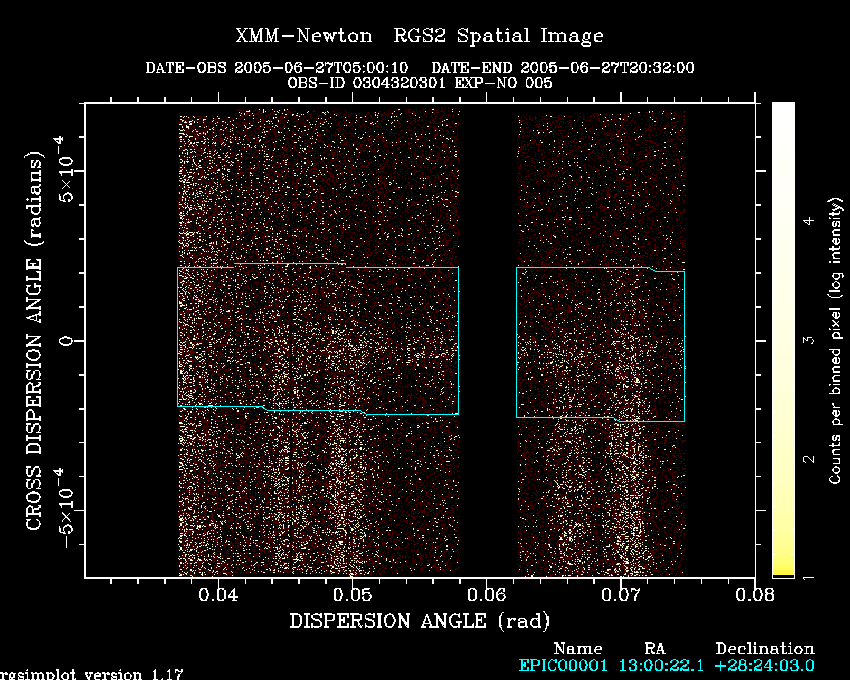Click the log intensity color bar

tap(783, 339)
